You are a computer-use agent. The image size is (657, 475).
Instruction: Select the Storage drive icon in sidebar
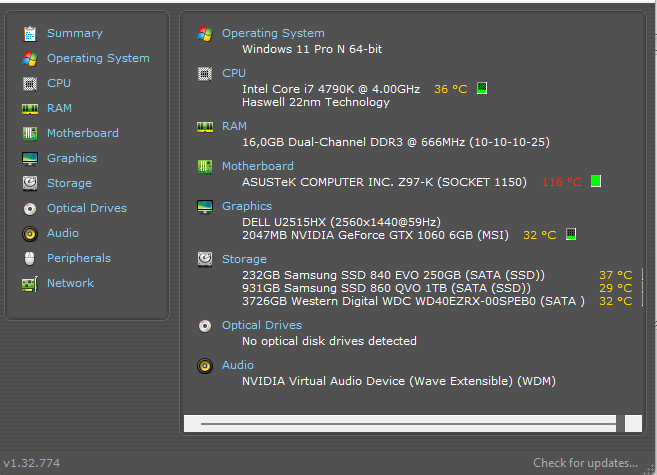pos(29,183)
